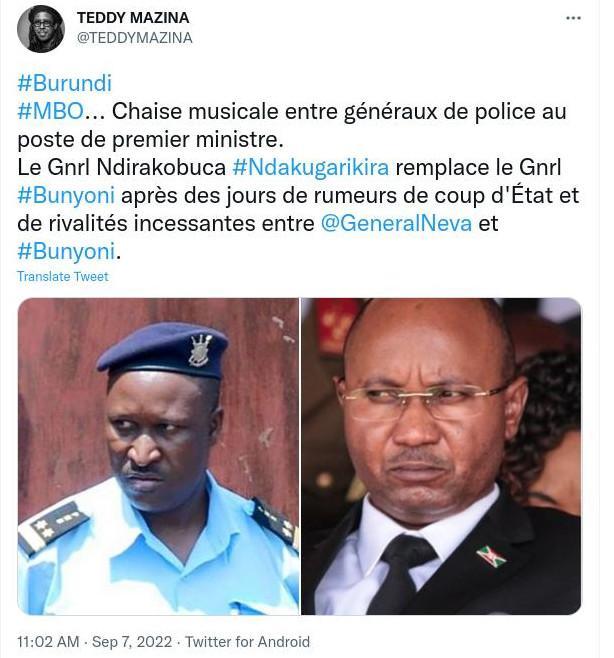Click the flag lapel pin in the right photo
The width and height of the screenshot is (614, 658).
[x=491, y=556]
